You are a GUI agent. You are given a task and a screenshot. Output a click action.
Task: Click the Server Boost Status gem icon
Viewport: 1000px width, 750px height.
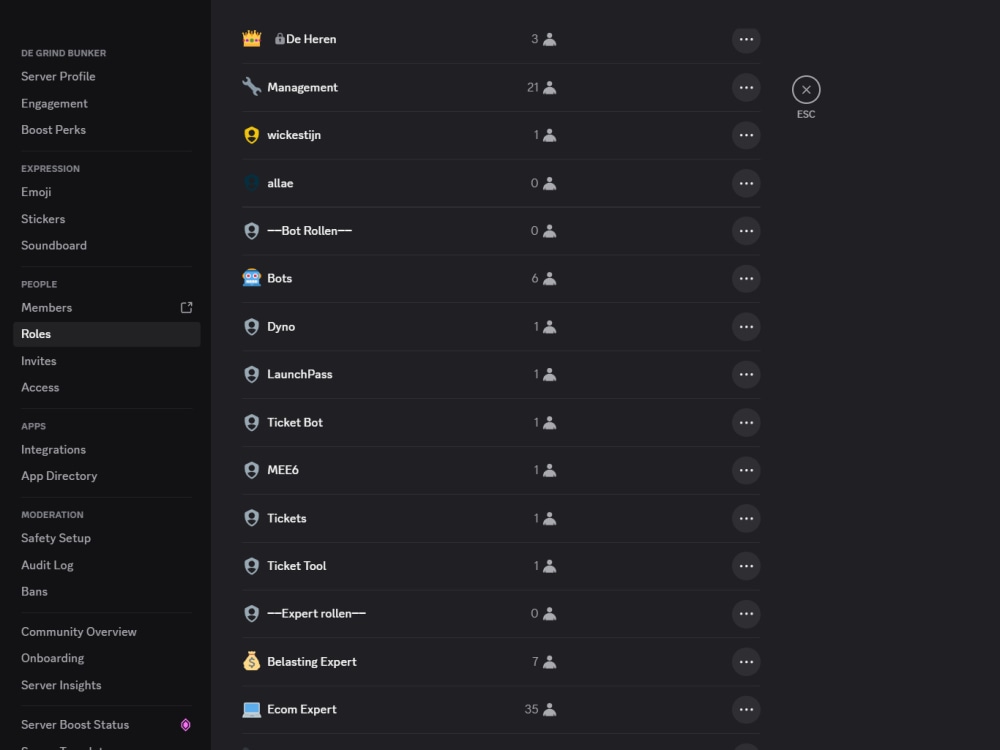tap(186, 724)
